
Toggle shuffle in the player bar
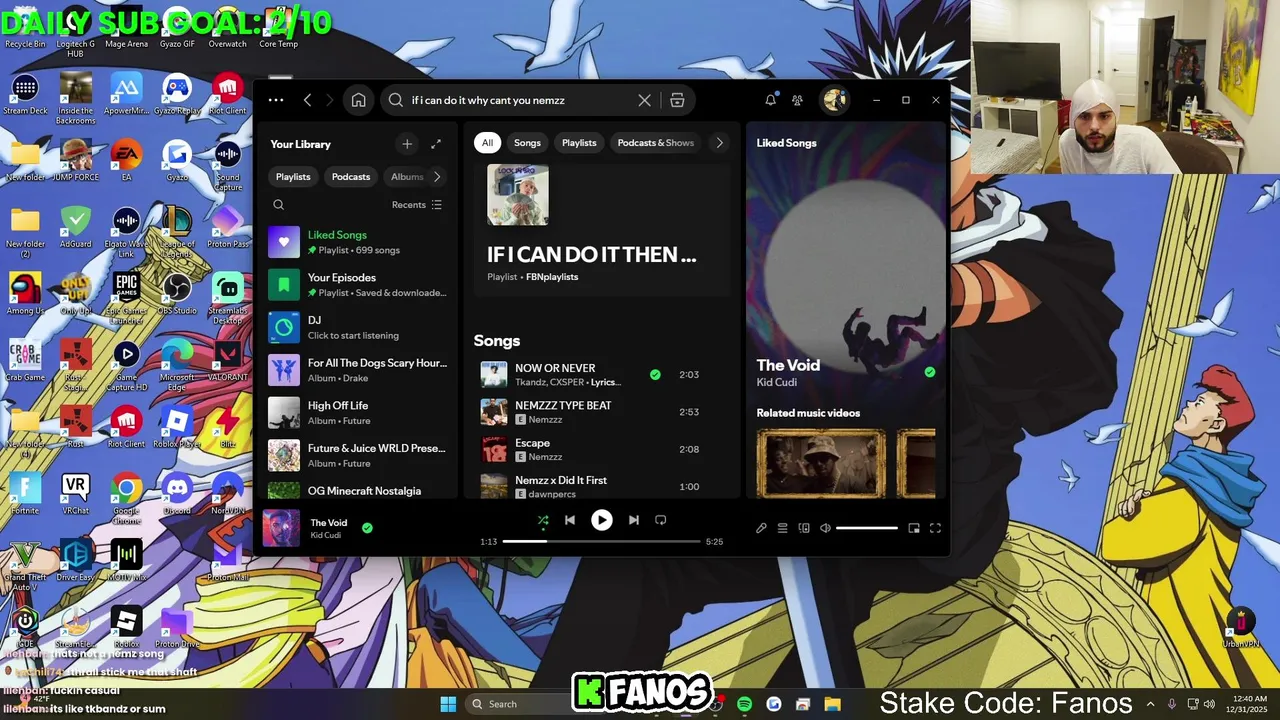point(543,520)
